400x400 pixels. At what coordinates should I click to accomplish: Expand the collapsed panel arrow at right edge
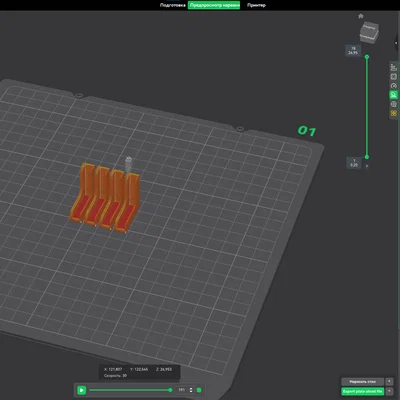[397, 43]
